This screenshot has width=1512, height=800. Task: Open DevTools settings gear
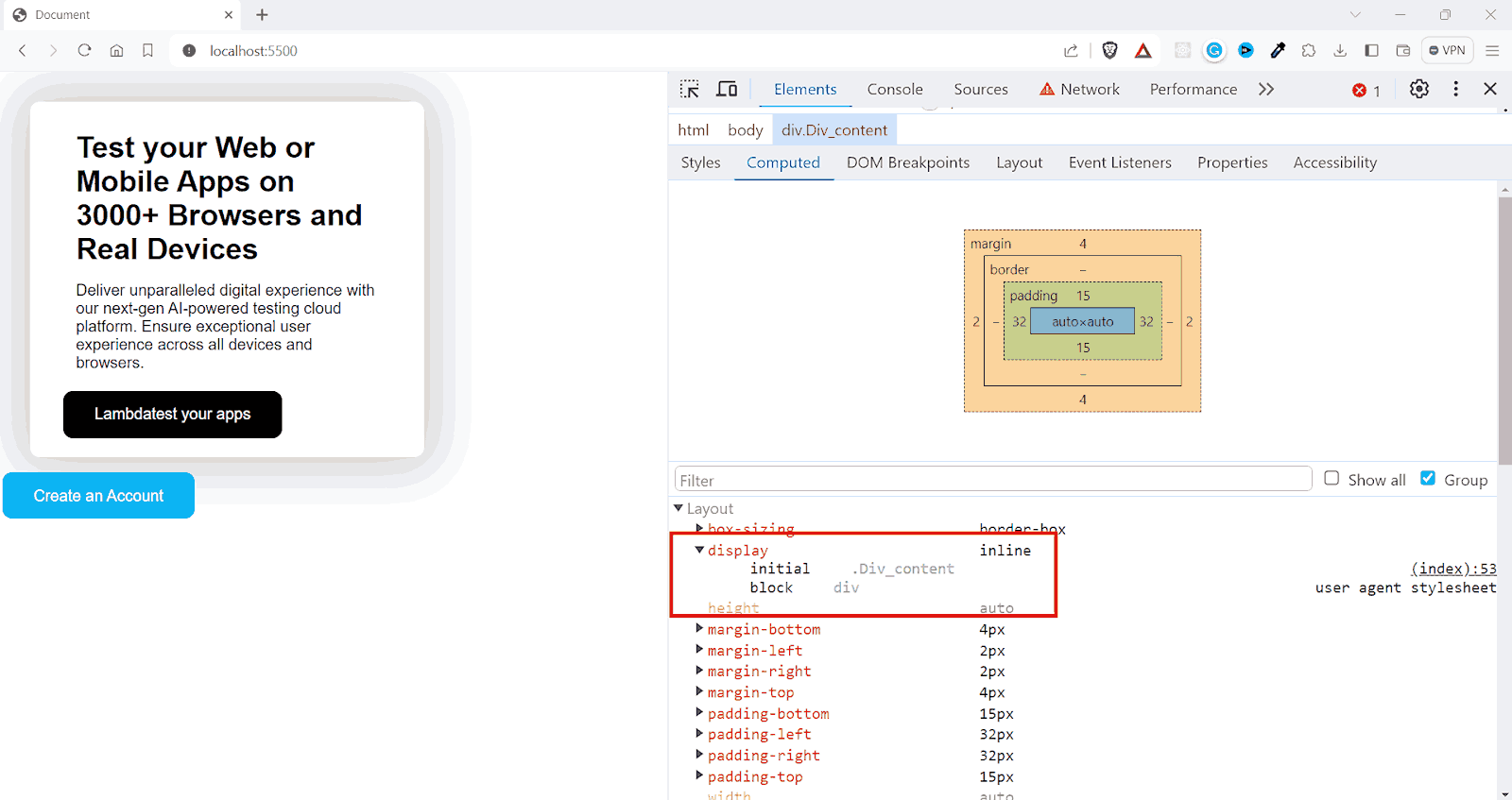pos(1419,89)
